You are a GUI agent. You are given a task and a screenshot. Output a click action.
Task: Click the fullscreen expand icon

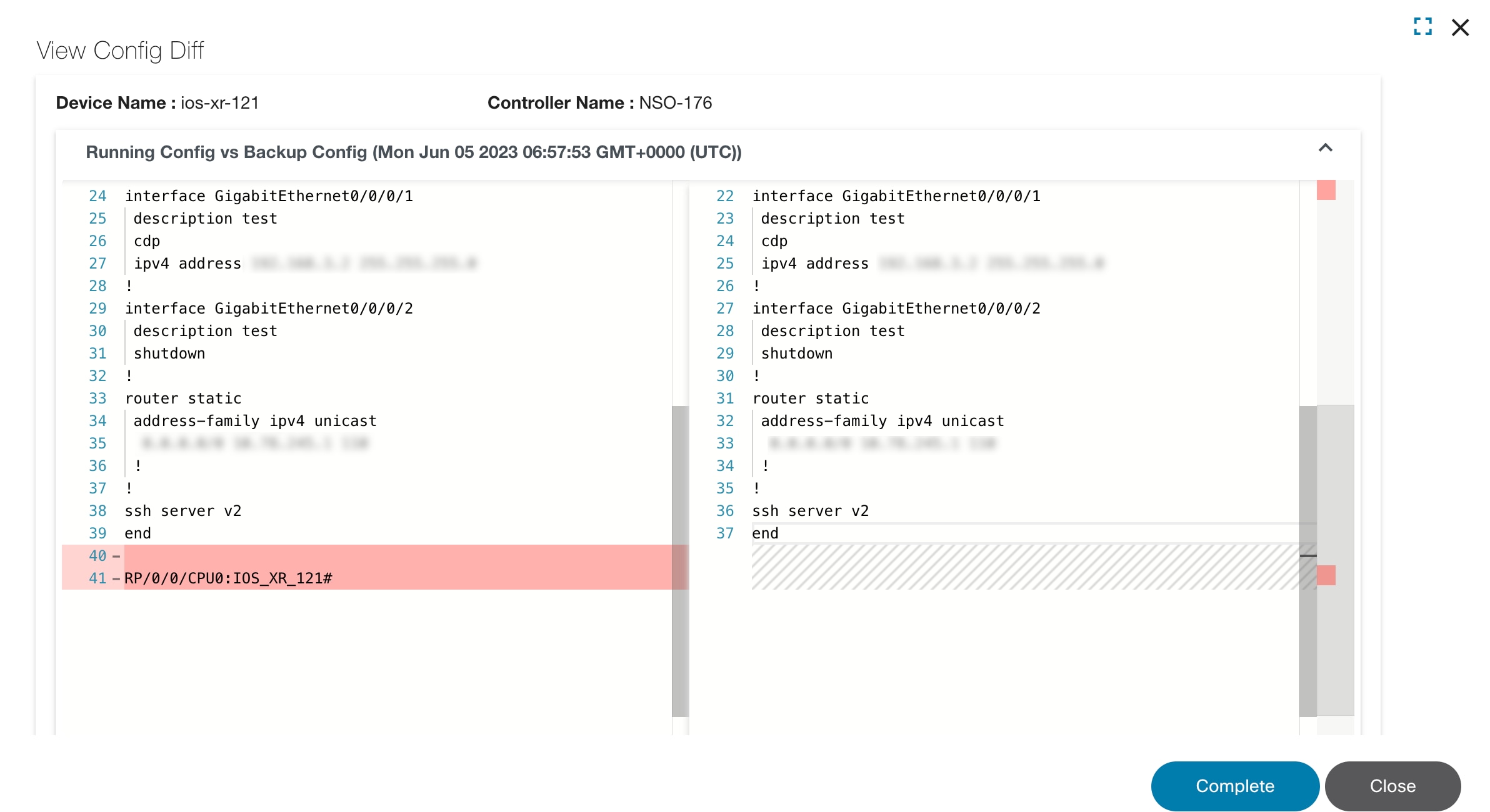tap(1422, 26)
